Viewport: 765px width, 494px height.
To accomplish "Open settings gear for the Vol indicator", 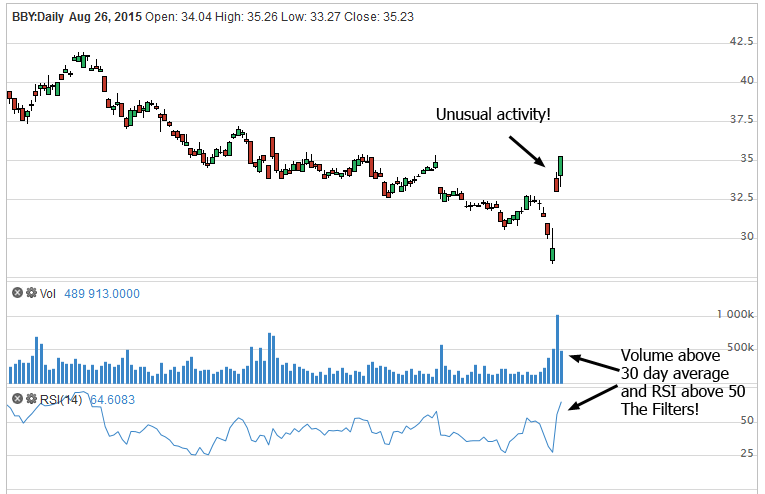I will [31, 293].
